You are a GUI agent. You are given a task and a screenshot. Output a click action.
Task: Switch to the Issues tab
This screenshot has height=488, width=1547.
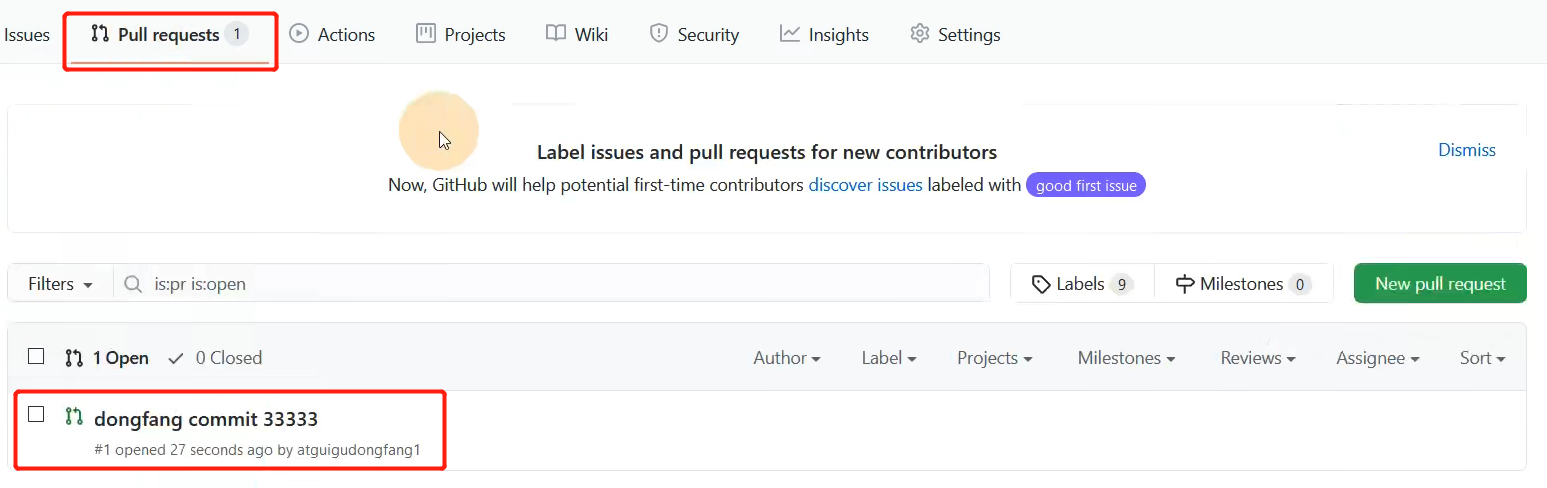coord(27,34)
